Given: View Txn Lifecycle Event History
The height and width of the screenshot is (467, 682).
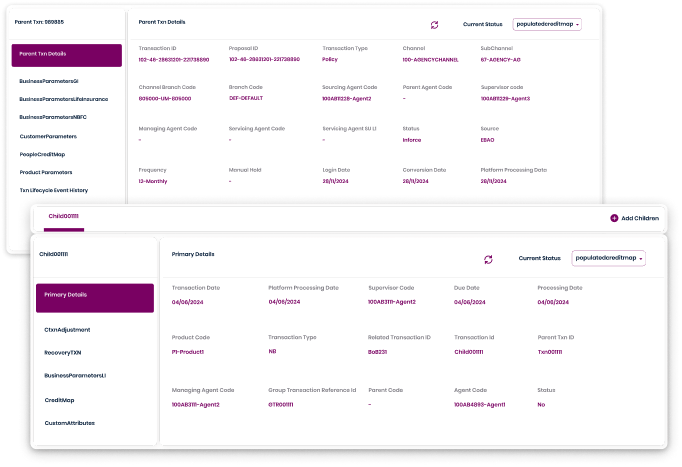Looking at the screenshot, I should (x=54, y=190).
